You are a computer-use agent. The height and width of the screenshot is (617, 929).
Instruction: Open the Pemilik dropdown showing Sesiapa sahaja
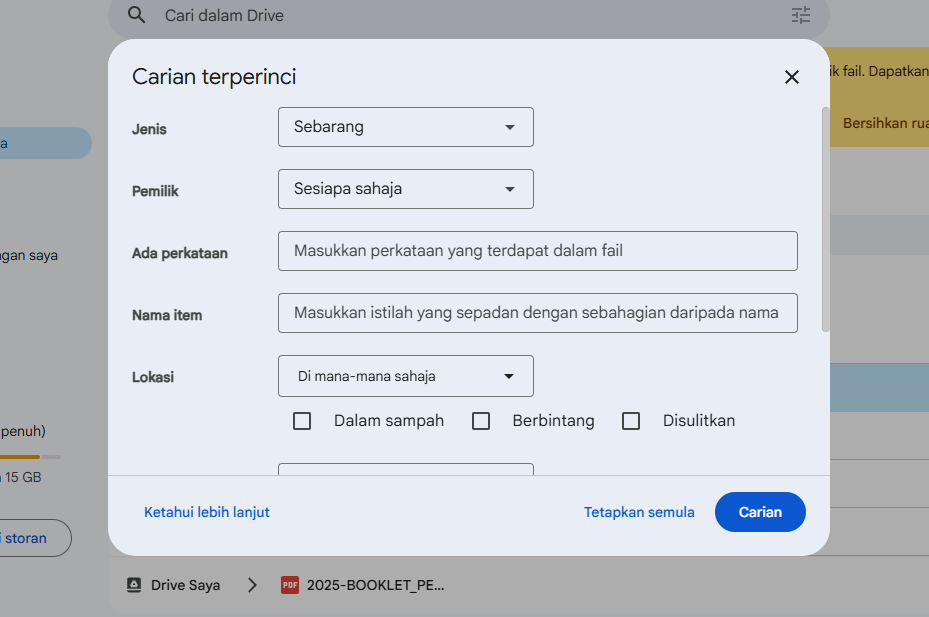(x=405, y=189)
